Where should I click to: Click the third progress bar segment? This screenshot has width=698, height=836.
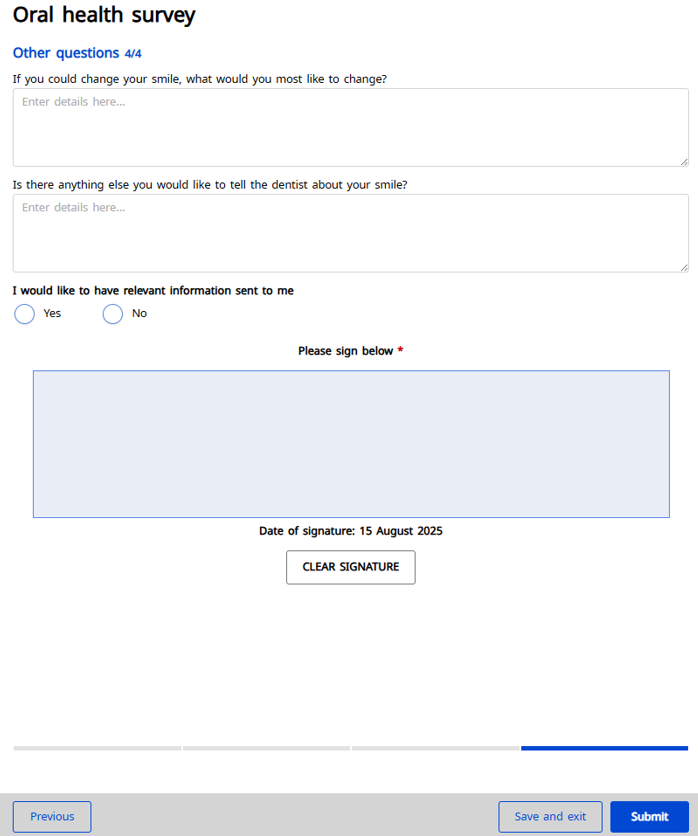pos(435,748)
